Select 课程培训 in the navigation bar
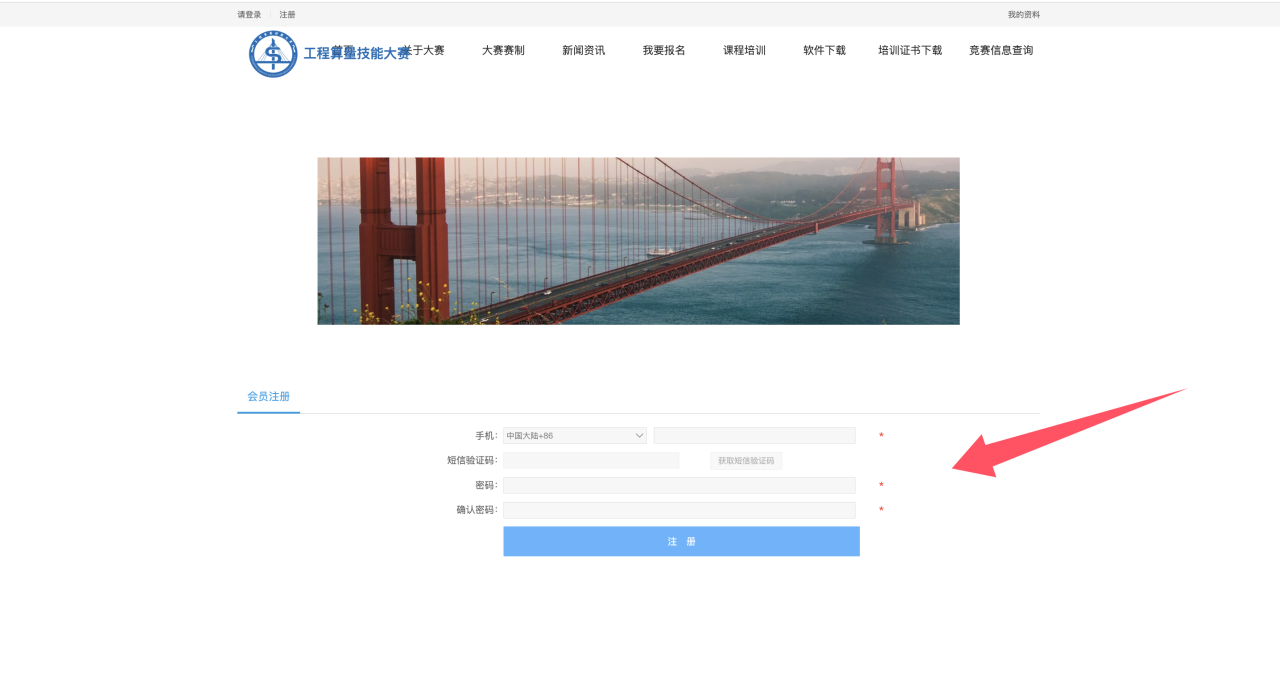 [744, 51]
